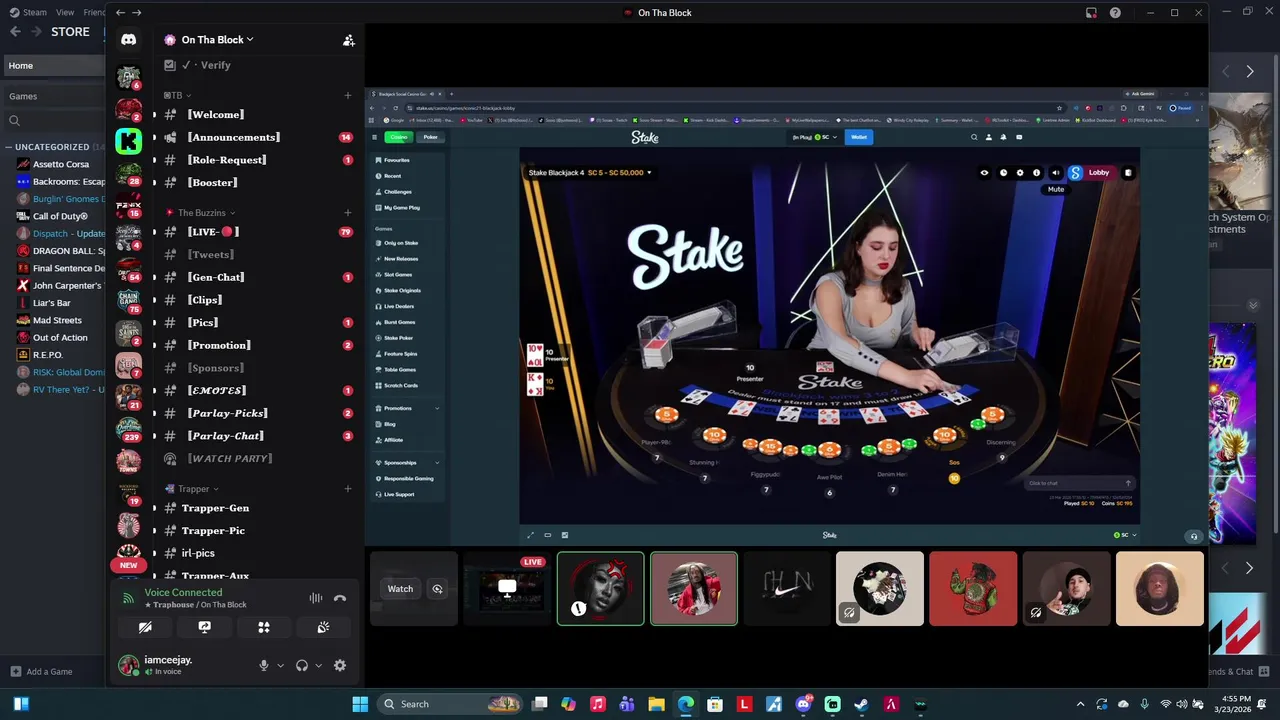Click the Stake Wallet button
1280x720 pixels.
pyautogui.click(x=859, y=137)
